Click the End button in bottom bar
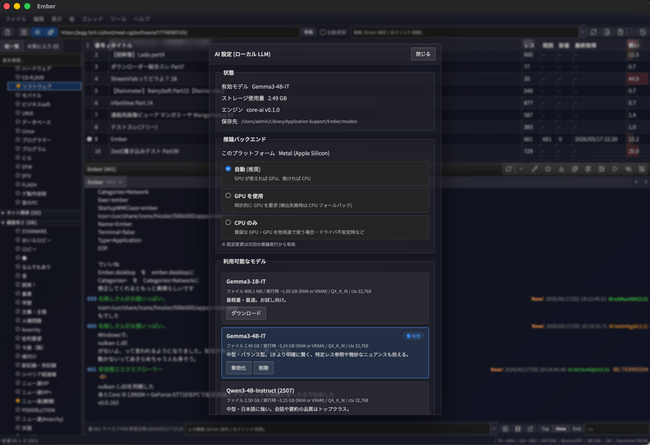 tap(577, 429)
